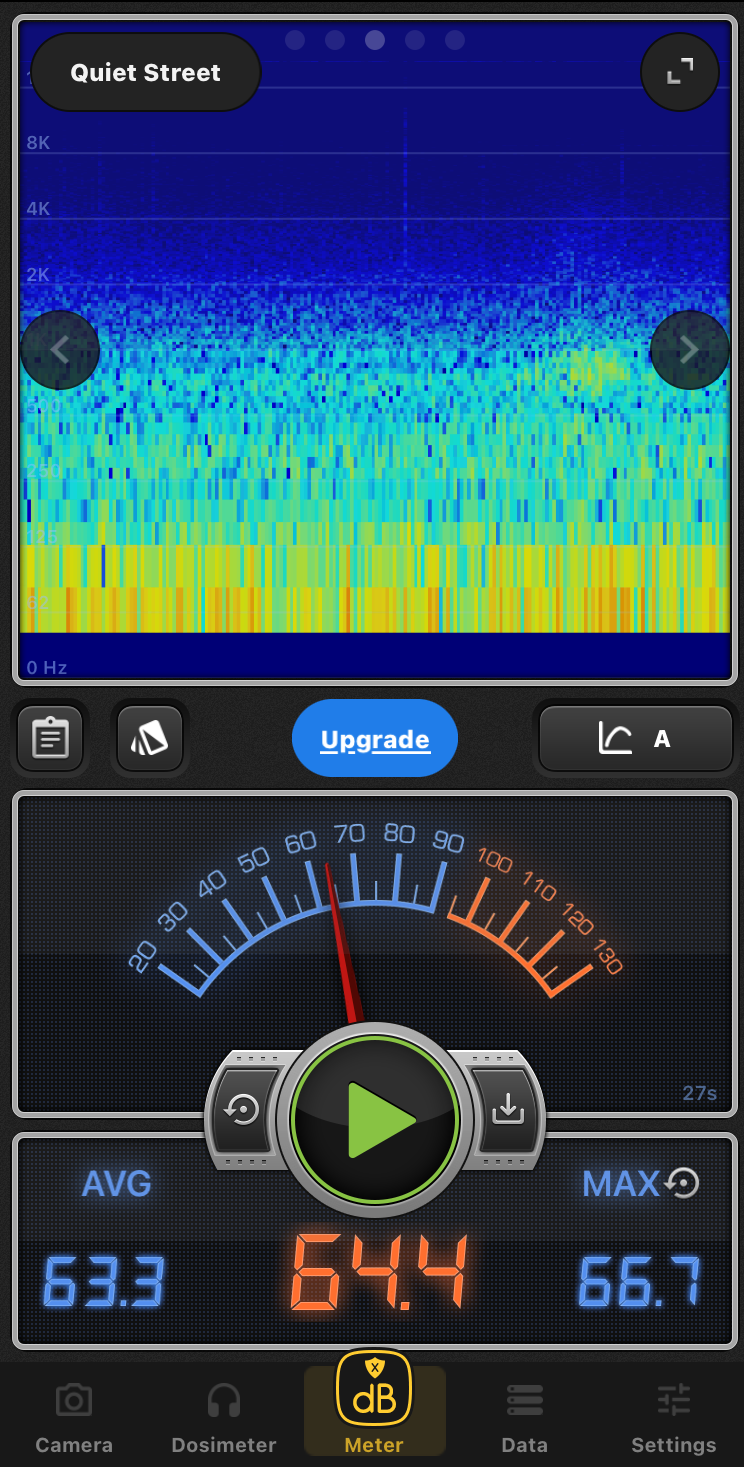Open the clipboard notes icon
The width and height of the screenshot is (744, 1467).
pos(50,739)
